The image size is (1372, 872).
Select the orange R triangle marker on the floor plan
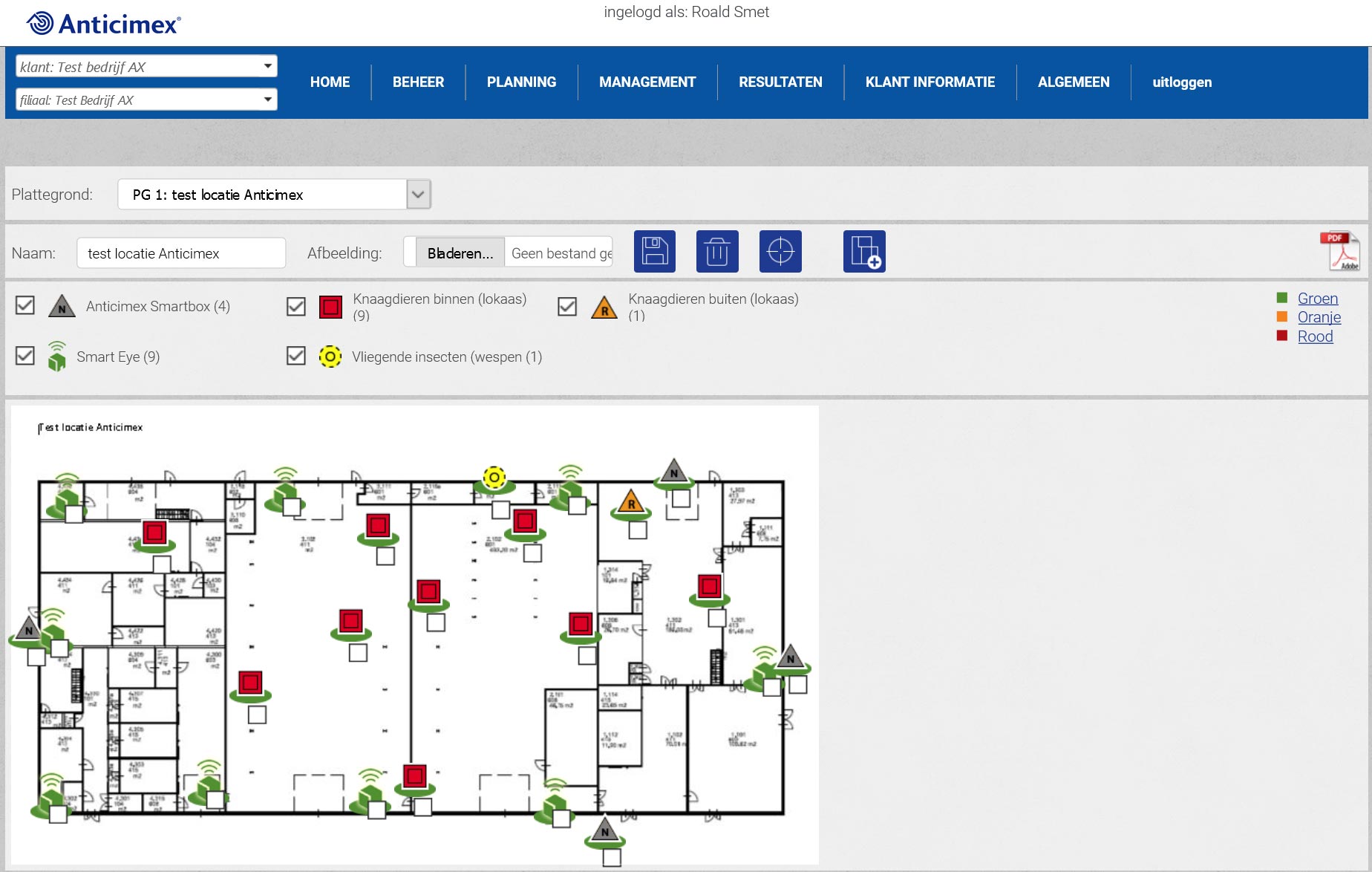631,502
